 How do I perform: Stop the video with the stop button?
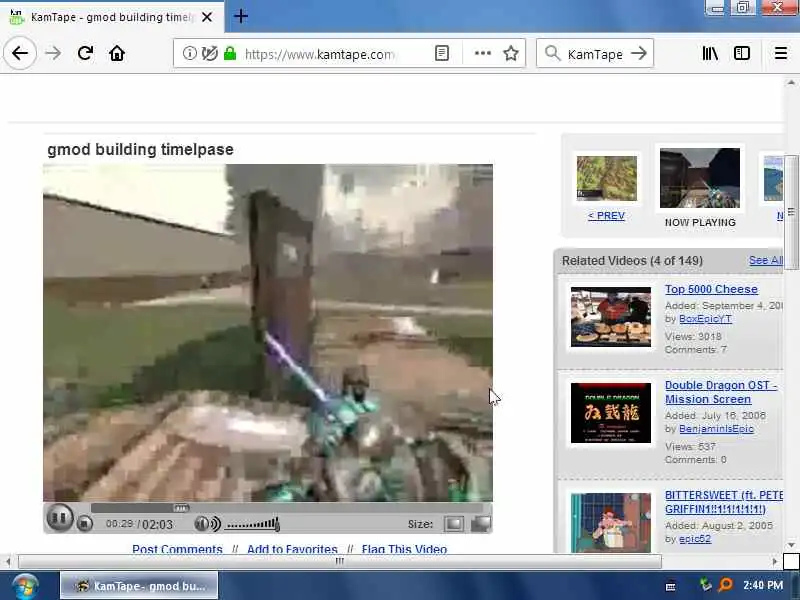pyautogui.click(x=85, y=523)
